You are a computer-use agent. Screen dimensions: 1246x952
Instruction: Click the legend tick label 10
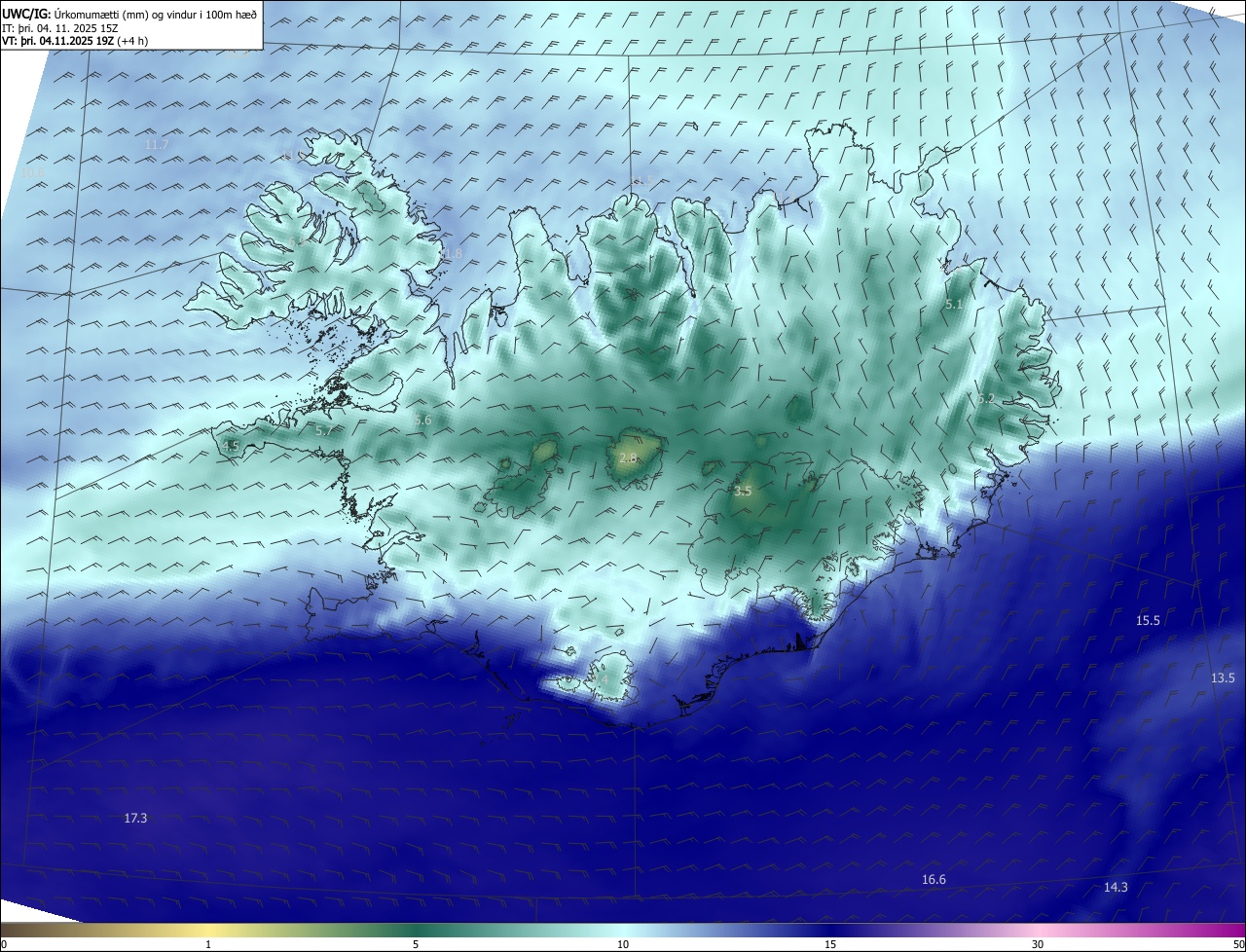(623, 944)
